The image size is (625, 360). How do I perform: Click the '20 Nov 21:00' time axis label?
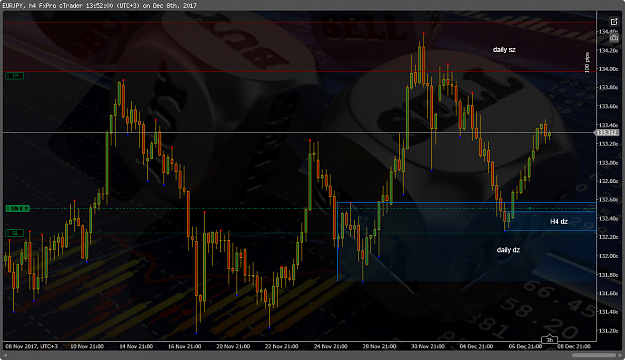click(x=233, y=346)
